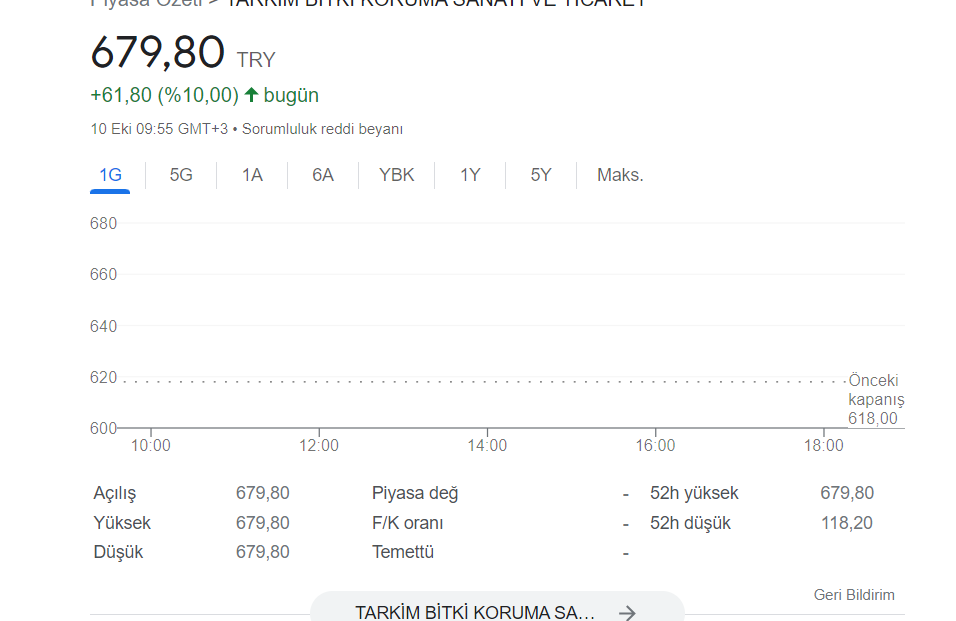Click the Temettü label

coord(403,552)
